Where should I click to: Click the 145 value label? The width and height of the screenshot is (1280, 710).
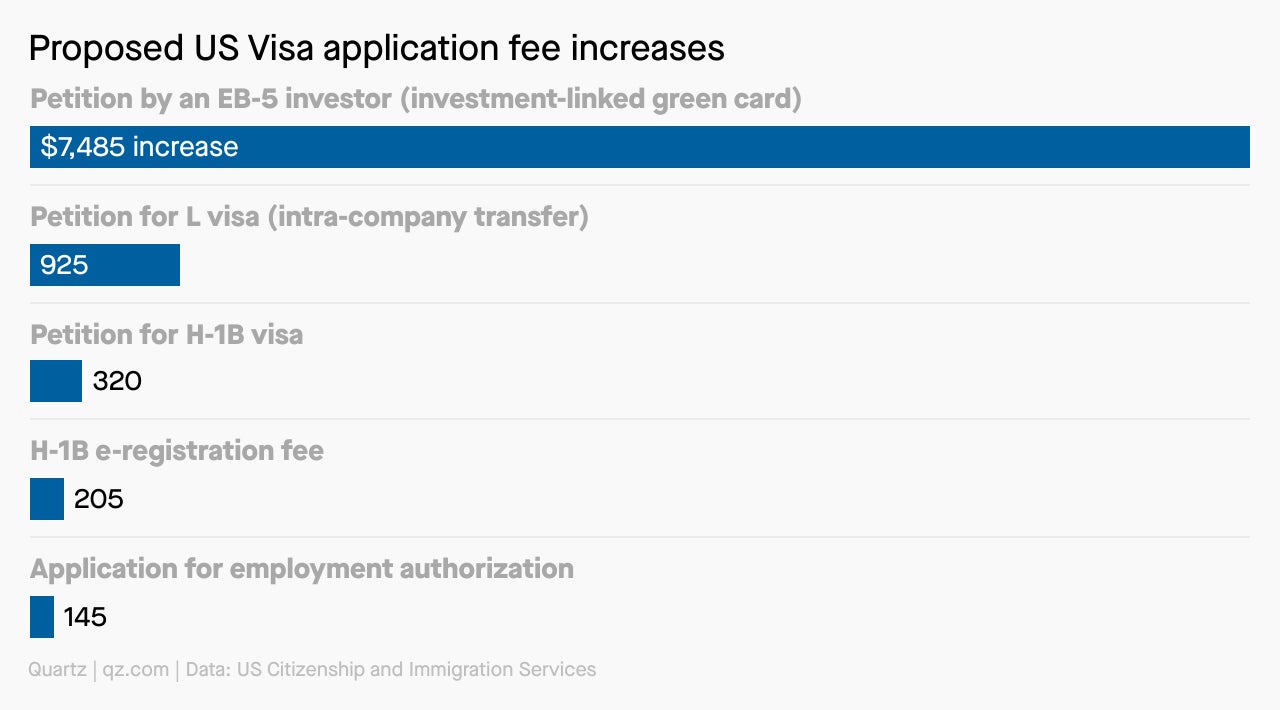click(85, 617)
